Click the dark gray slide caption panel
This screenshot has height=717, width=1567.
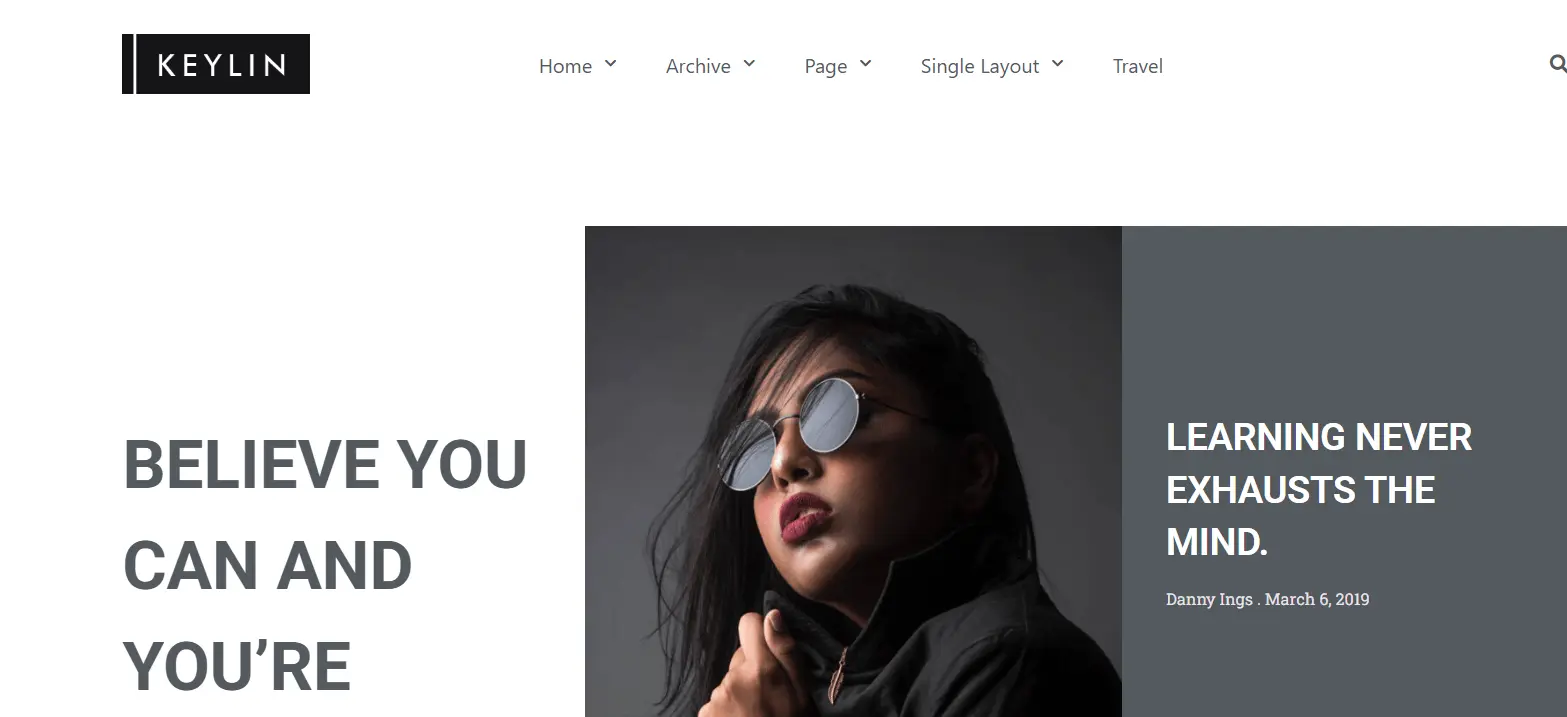pos(1344,471)
